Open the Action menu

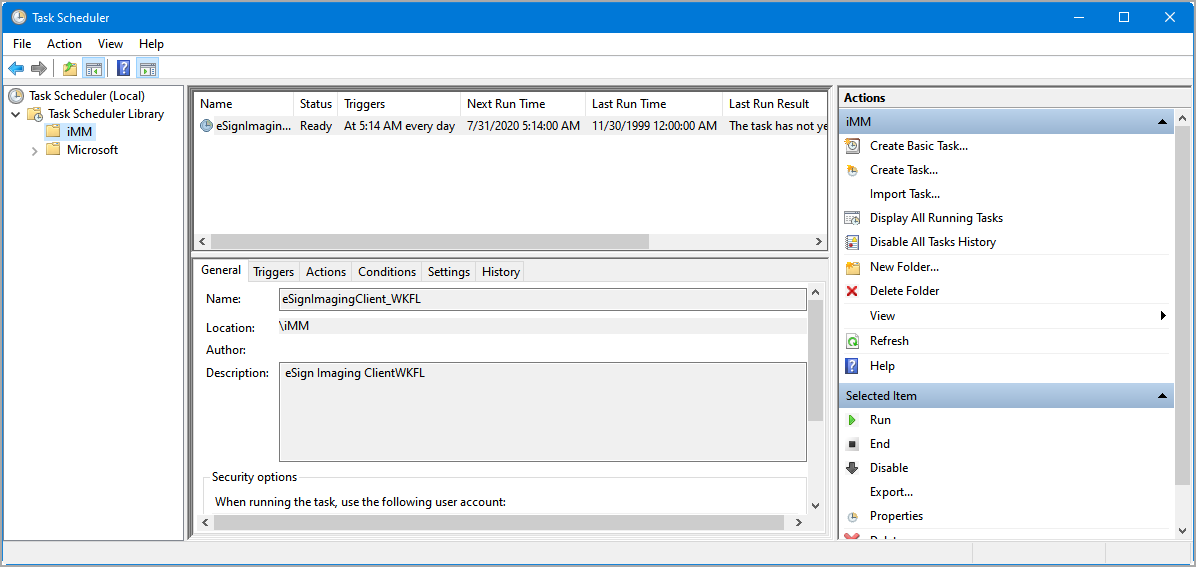point(64,44)
